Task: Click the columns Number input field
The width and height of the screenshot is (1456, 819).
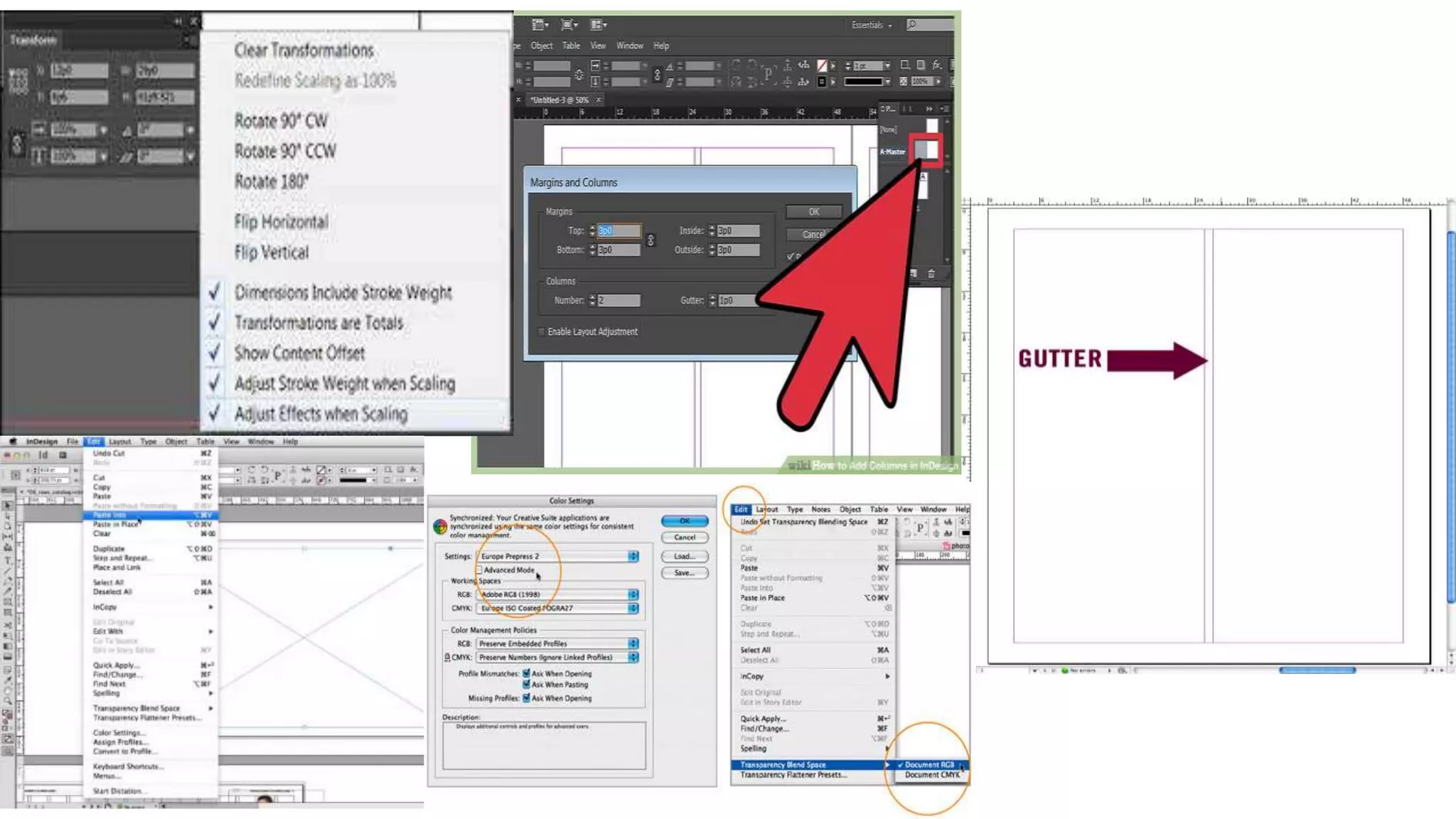Action: [619, 301]
